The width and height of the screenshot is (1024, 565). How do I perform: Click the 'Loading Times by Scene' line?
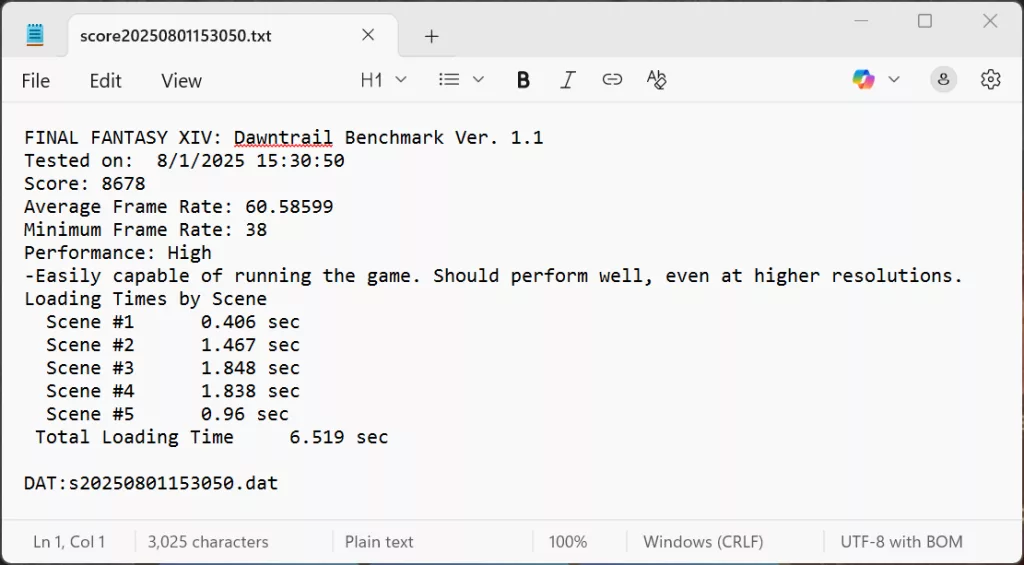pyautogui.click(x=146, y=299)
